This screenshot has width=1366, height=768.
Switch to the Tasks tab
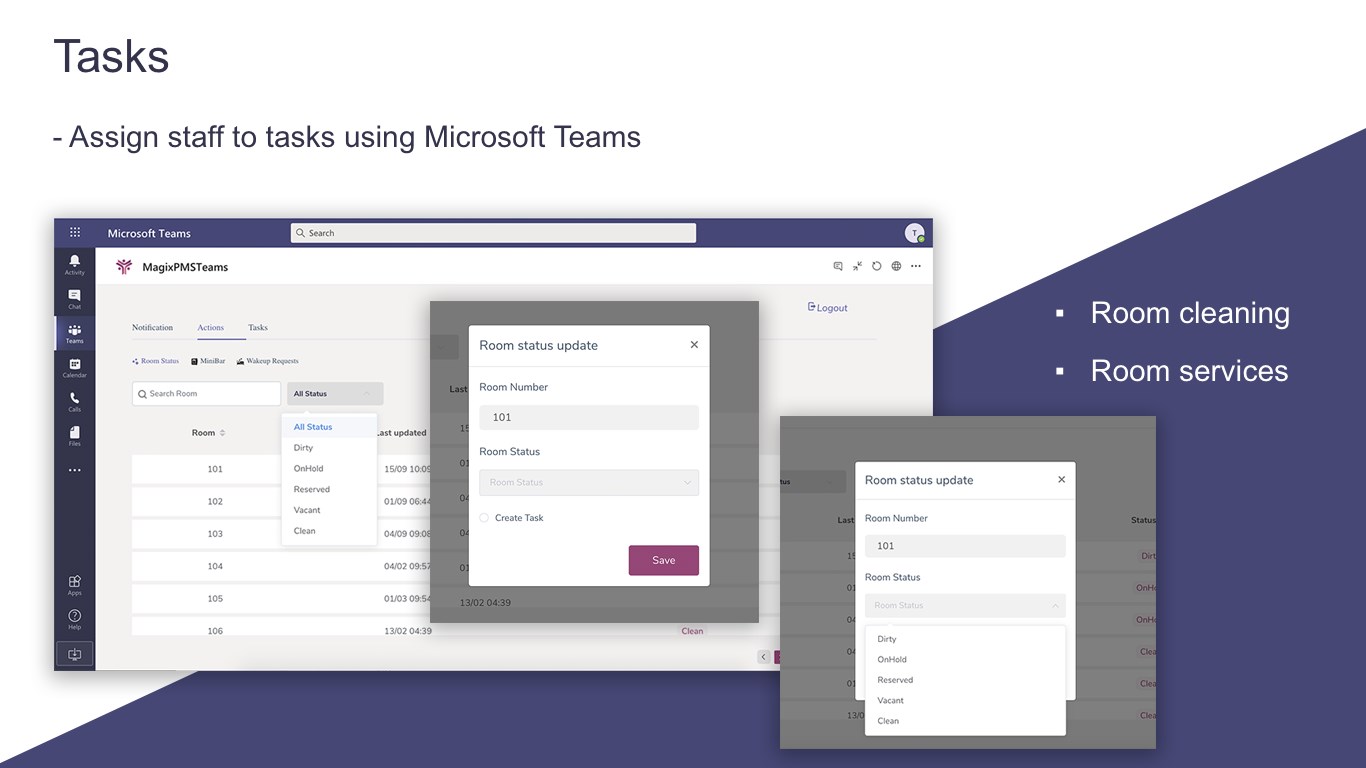tap(258, 327)
